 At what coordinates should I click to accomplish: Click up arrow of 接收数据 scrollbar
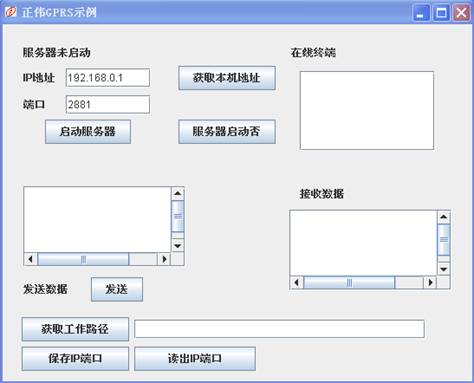coord(444,217)
